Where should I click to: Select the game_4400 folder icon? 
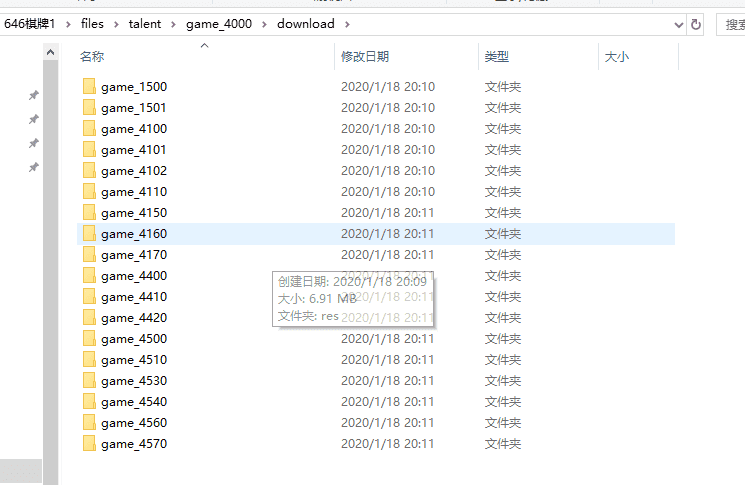[89, 276]
